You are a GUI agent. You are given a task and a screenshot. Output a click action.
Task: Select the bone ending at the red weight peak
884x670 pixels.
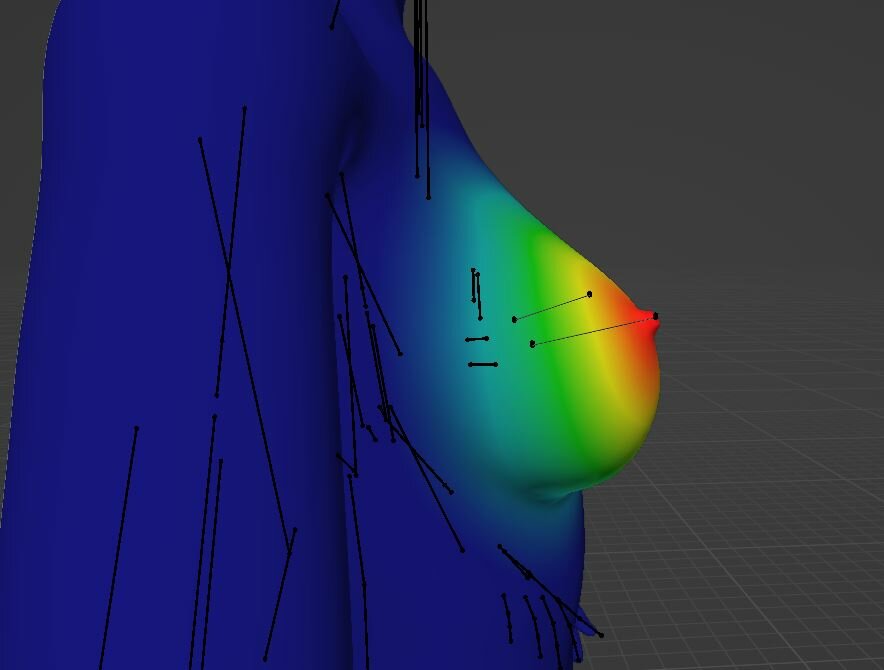click(594, 330)
